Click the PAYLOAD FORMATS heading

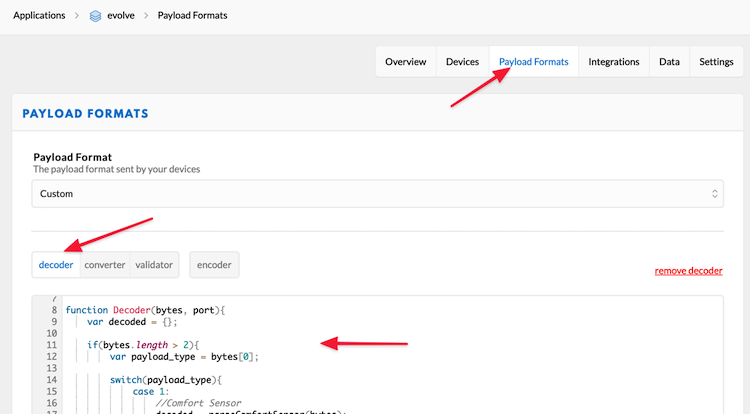click(86, 114)
